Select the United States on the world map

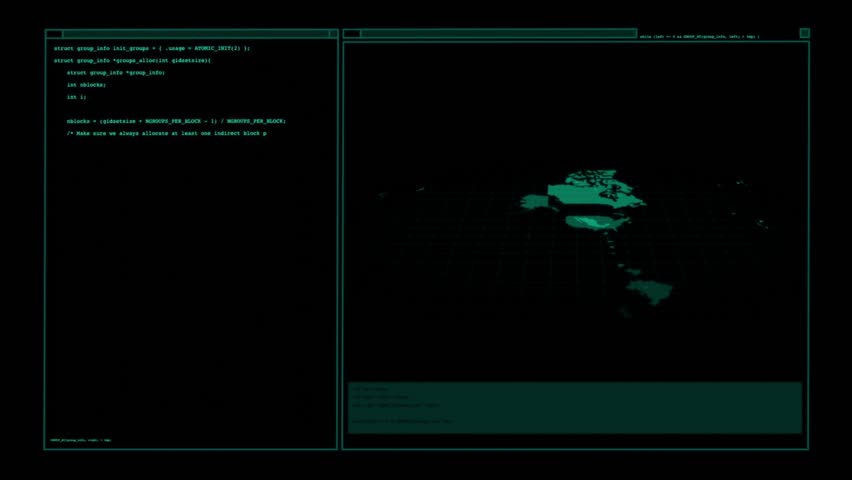coord(597,222)
